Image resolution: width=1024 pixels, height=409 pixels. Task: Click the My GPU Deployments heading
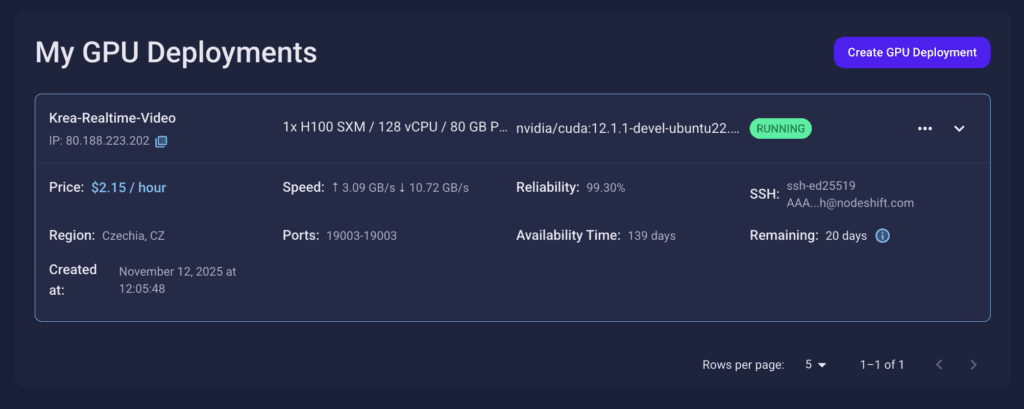tap(176, 52)
